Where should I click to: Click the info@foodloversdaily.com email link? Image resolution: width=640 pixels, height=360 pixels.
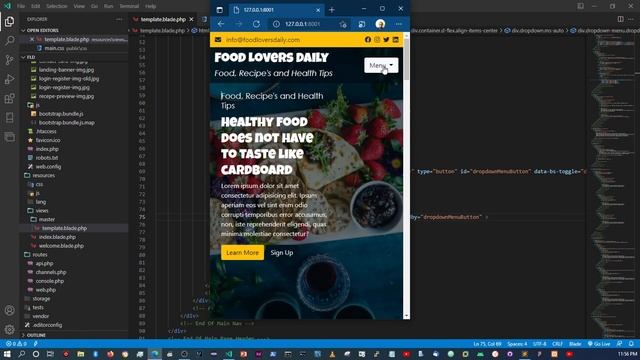[263, 40]
